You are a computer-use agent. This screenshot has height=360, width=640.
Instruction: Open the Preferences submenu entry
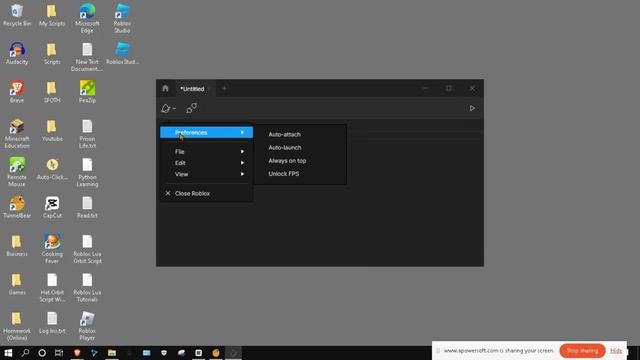207,132
